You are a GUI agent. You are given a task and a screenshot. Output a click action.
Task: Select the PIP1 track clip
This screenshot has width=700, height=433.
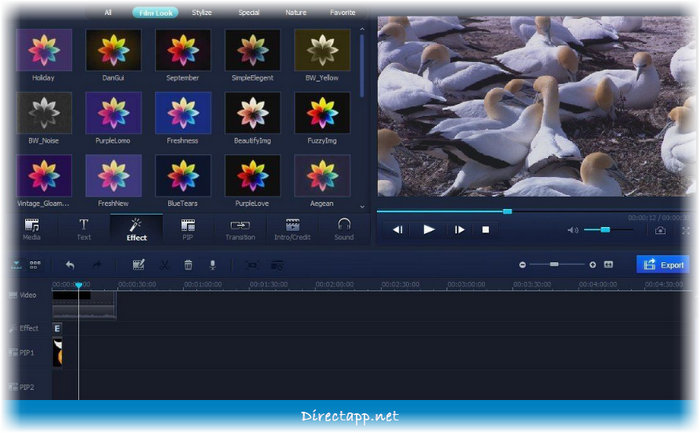58,353
